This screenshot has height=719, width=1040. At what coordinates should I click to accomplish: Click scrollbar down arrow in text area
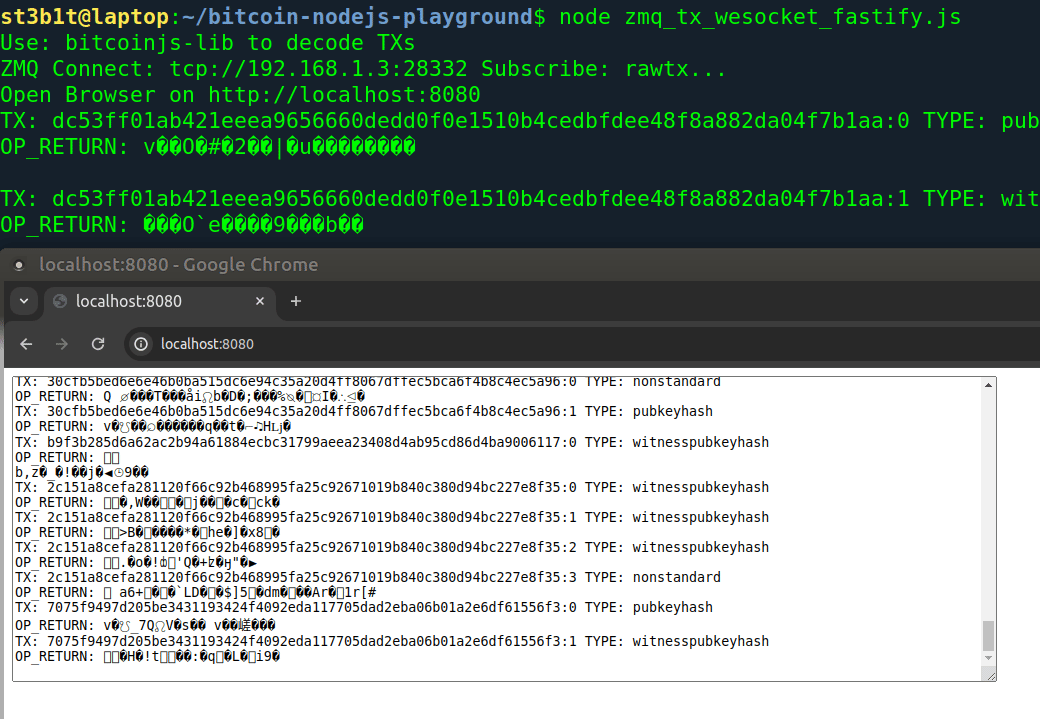(x=988, y=658)
